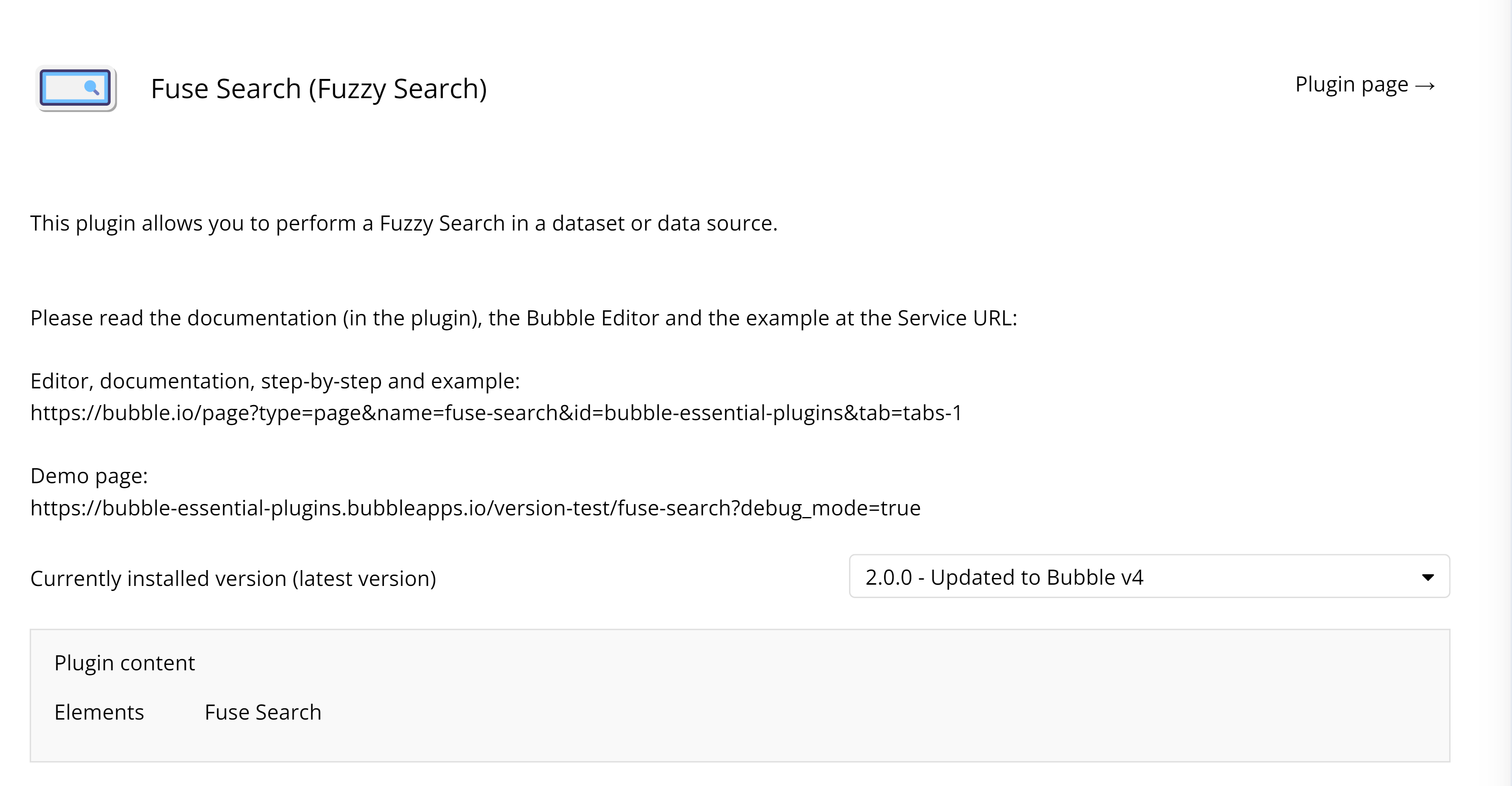Click the Demo page label
This screenshot has height=786, width=1512.
[x=89, y=476]
